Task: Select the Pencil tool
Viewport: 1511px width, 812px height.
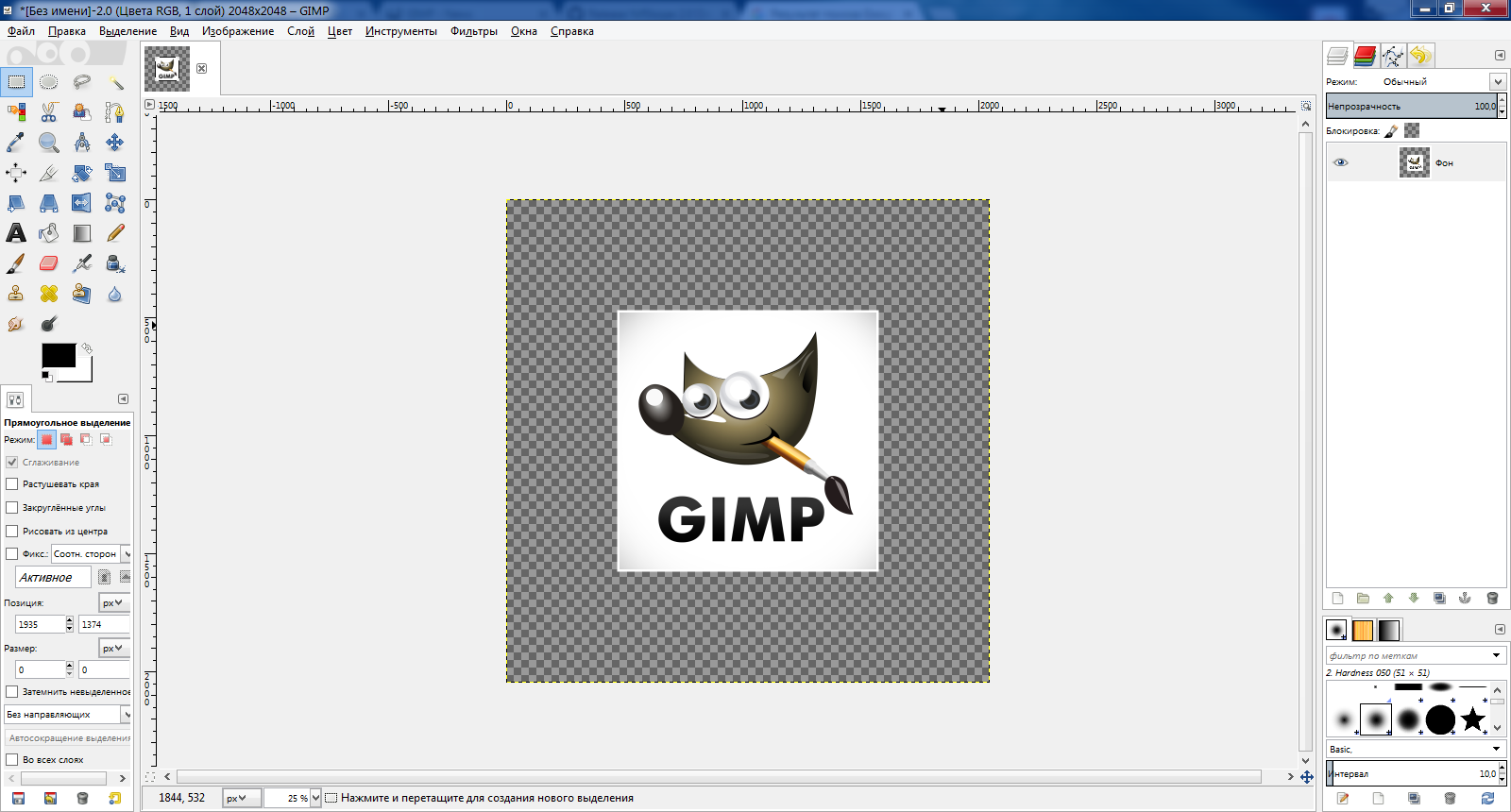Action: click(115, 233)
